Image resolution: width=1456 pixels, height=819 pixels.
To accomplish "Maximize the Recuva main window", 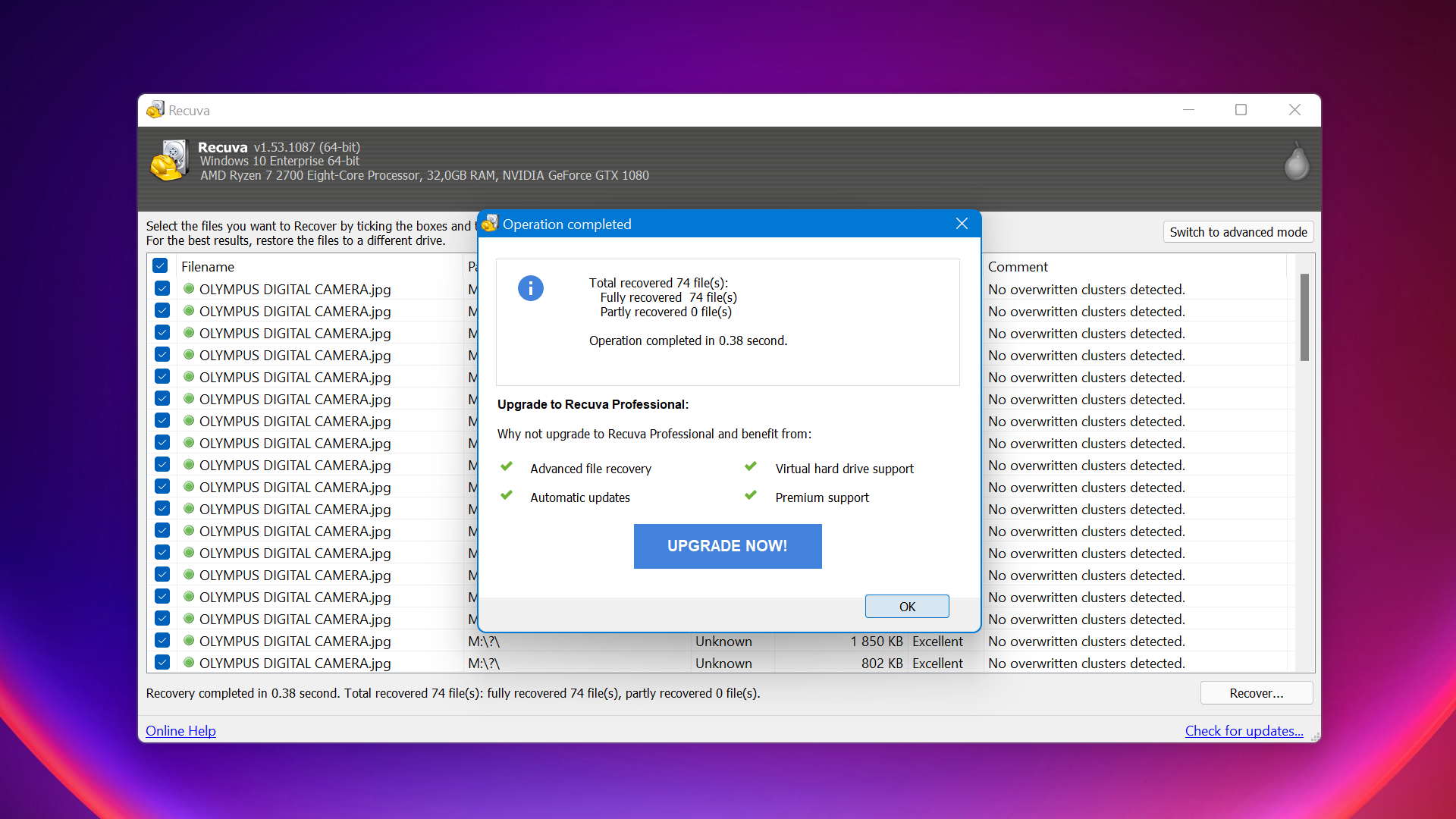I will (x=1241, y=110).
